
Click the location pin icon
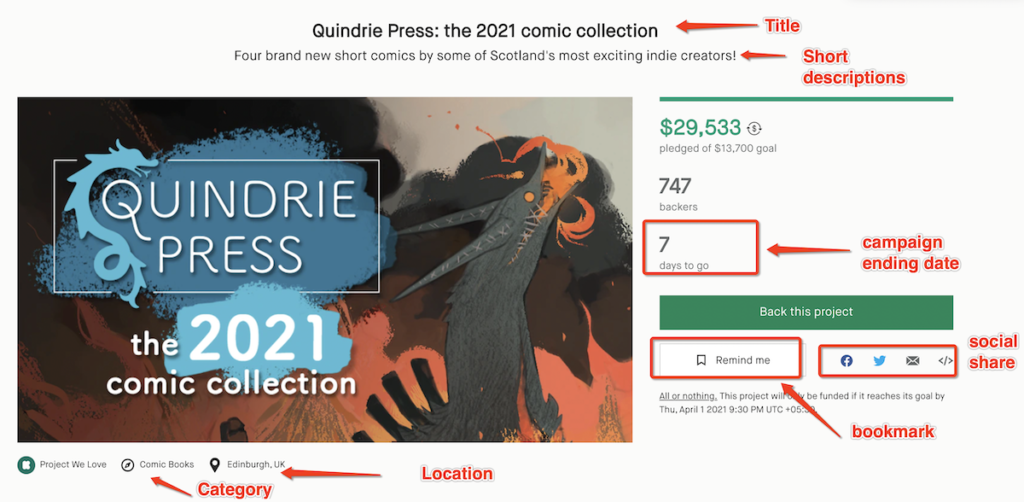coord(214,465)
